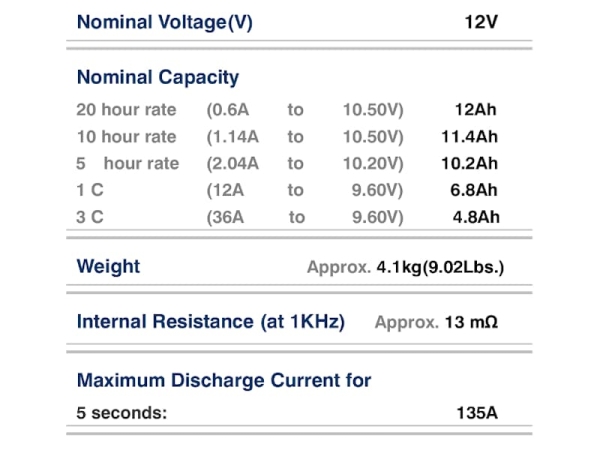Click the Nominal Capacity section heading
Image resolution: width=600 pixels, height=450 pixels.
pos(158,77)
